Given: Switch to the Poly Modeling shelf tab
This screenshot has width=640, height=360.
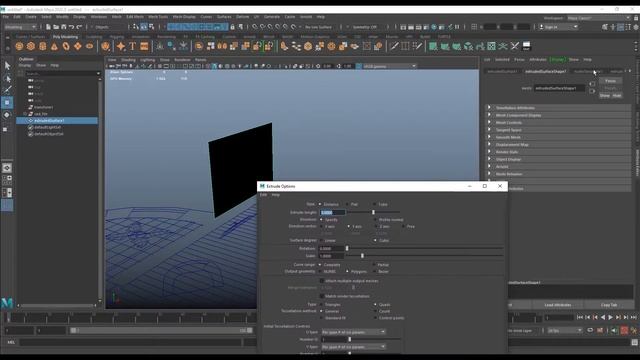Looking at the screenshot, I should click(x=65, y=37).
